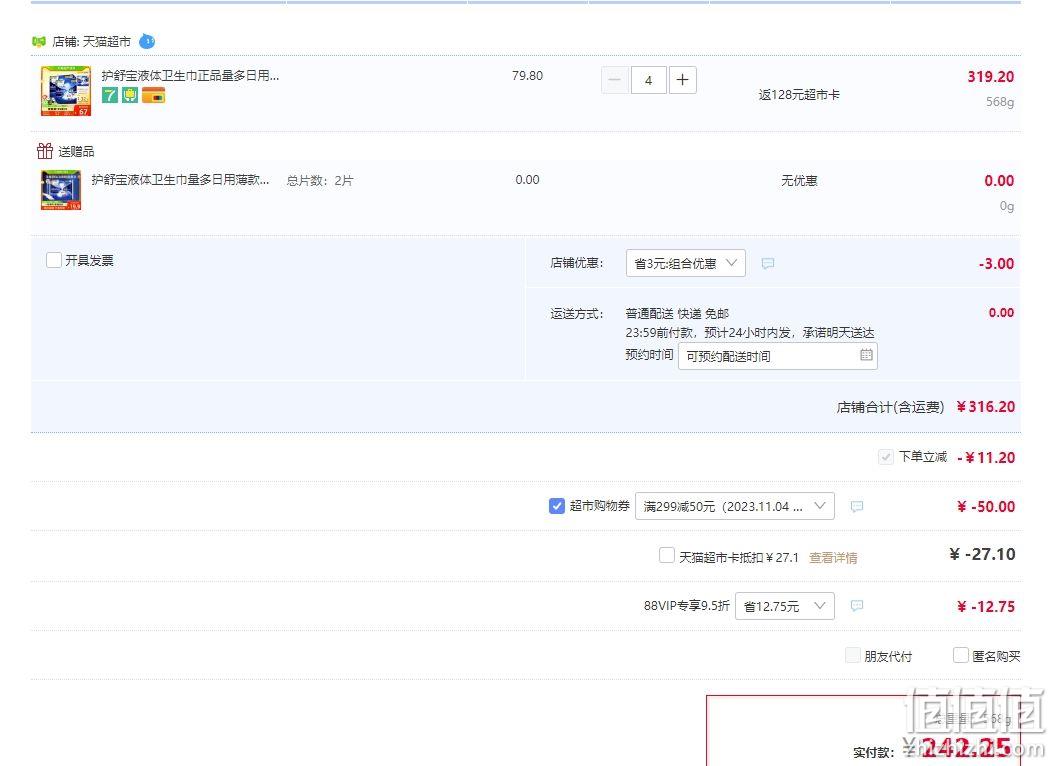This screenshot has height=766, width=1054.
Task: Click the 568g weight text
Action: coord(1000,102)
